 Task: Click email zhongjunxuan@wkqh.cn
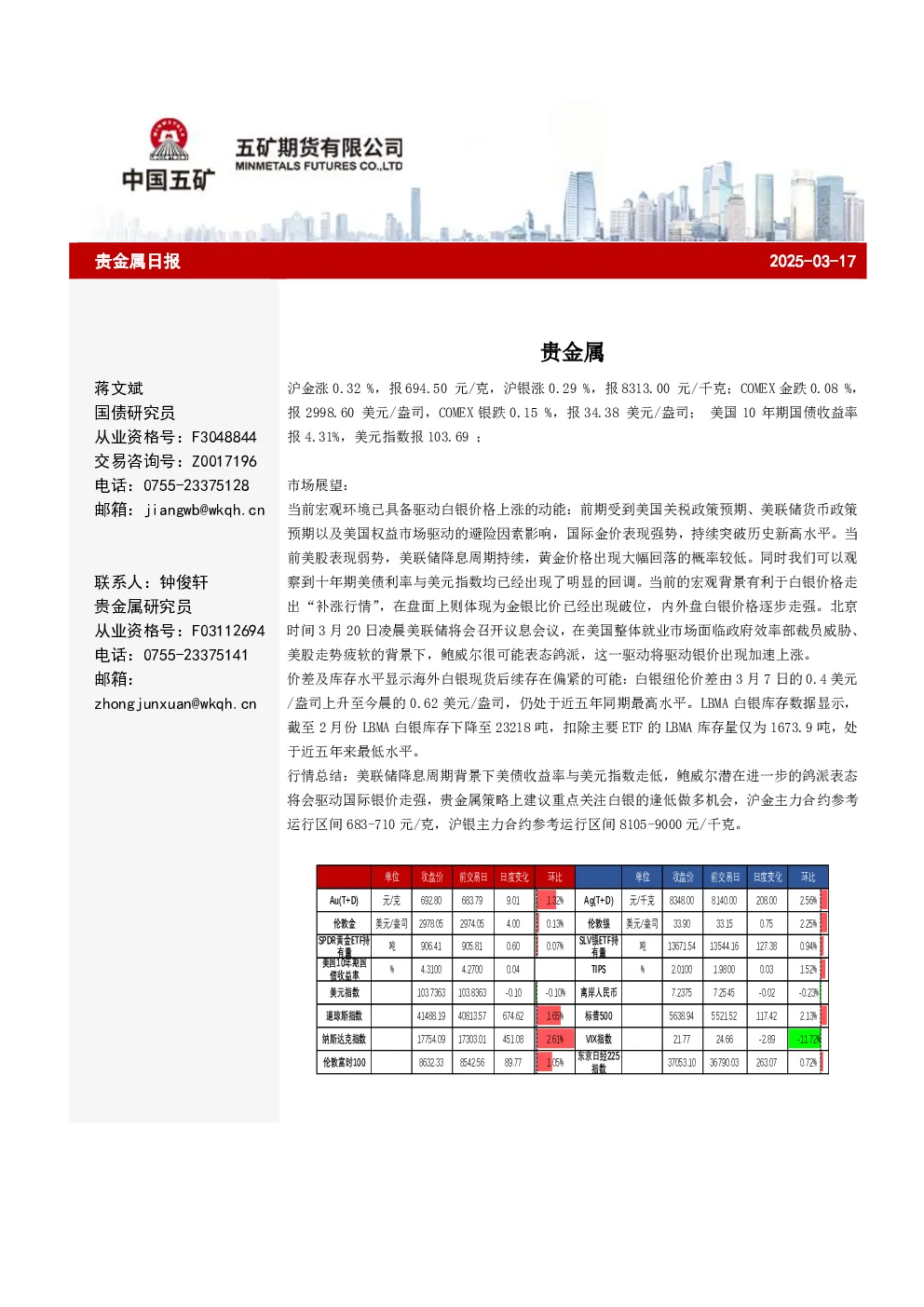coord(175,703)
